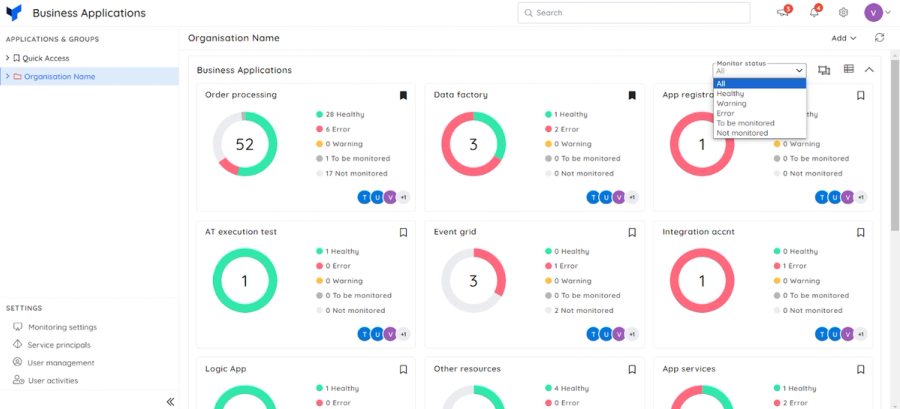Bookmark the Integration accnt card
Screen dimensions: 900x409
point(860,232)
